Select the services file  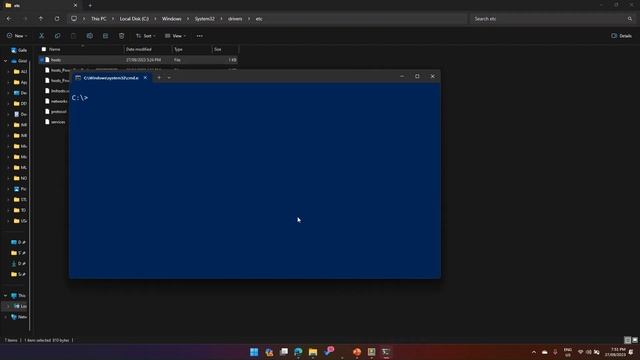pos(58,122)
